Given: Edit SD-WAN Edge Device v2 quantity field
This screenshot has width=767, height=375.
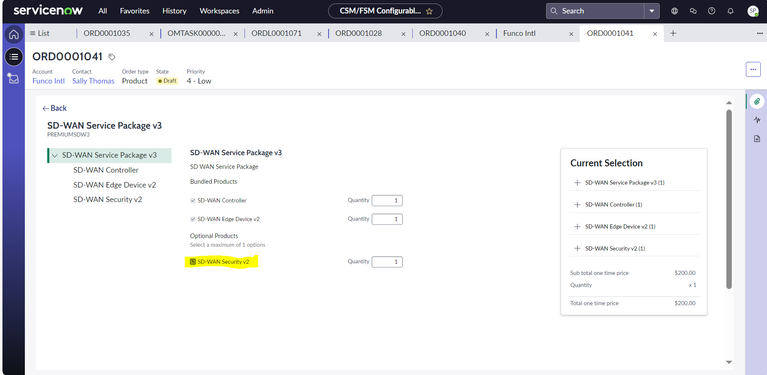Looking at the screenshot, I should (x=387, y=219).
